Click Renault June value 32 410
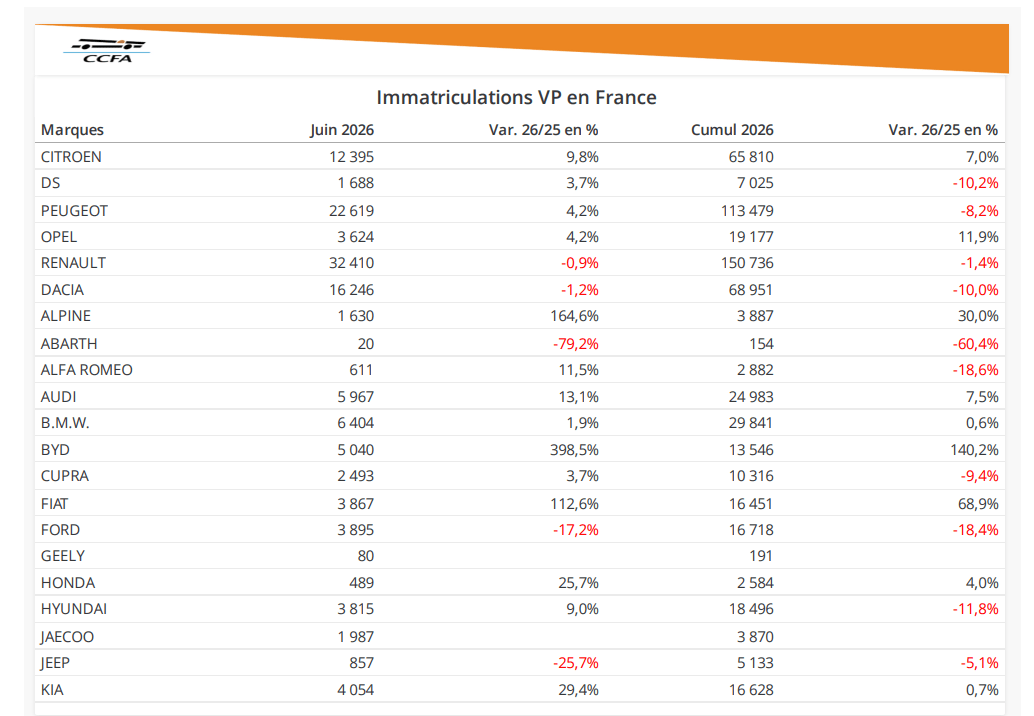This screenshot has height=716, width=1034. (351, 263)
